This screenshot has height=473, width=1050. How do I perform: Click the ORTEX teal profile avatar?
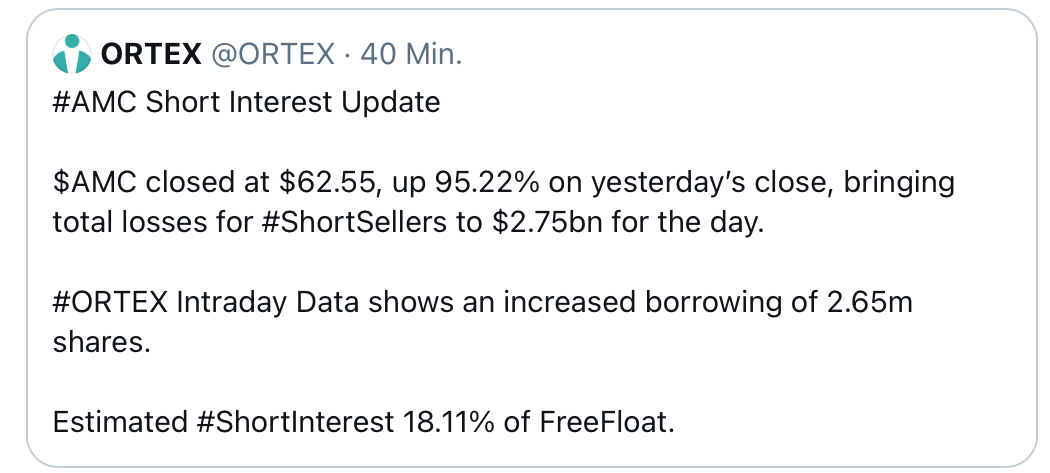(x=71, y=54)
